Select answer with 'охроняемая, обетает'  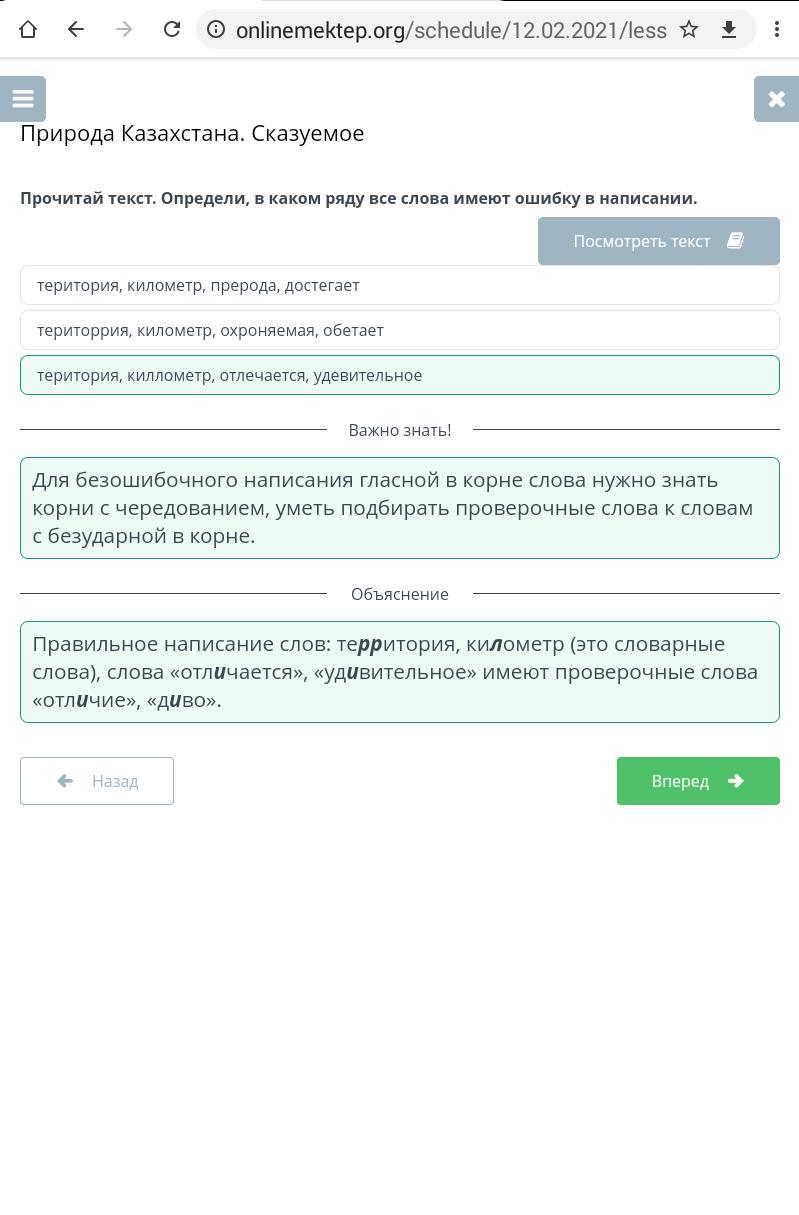tap(400, 330)
